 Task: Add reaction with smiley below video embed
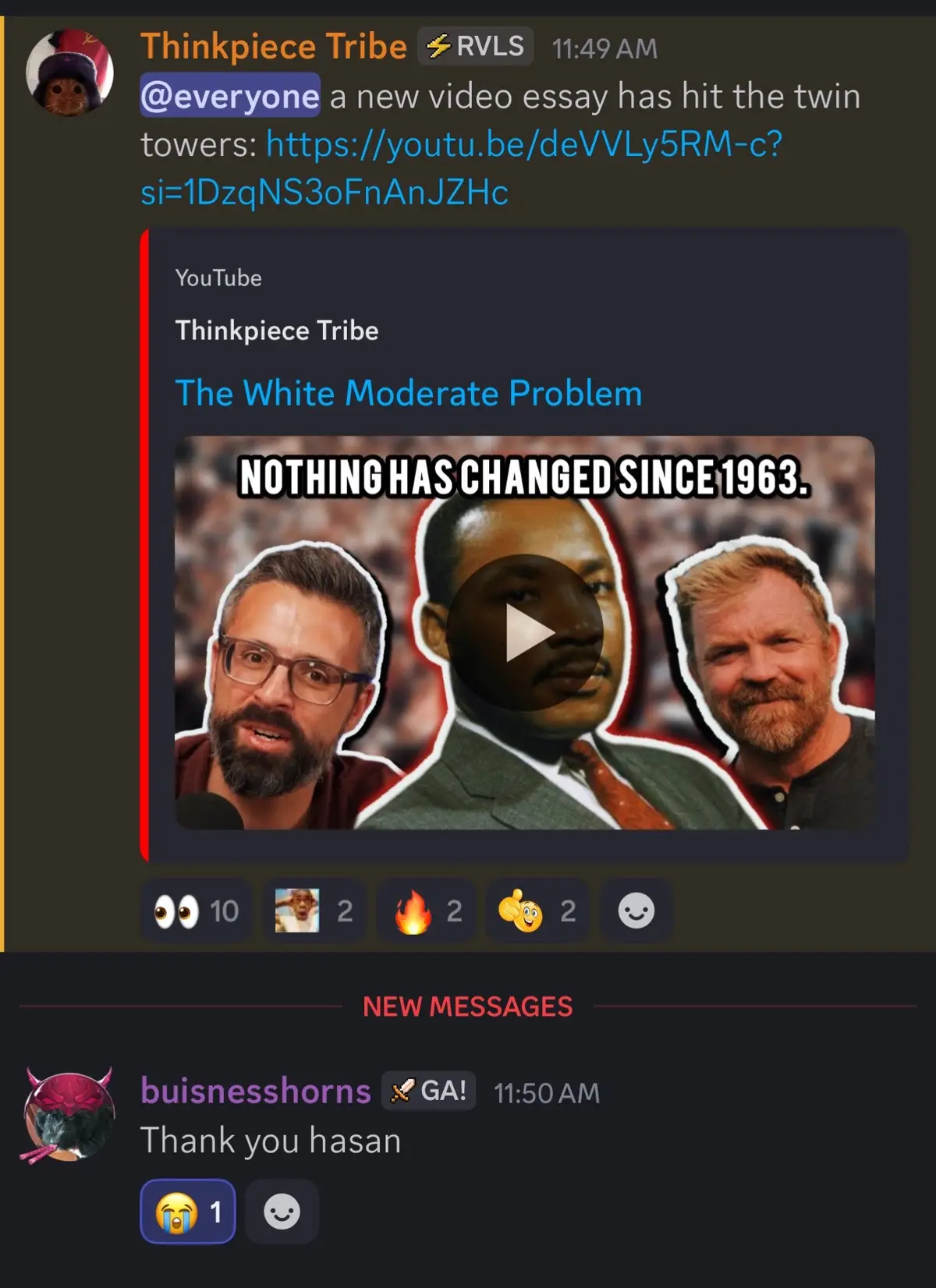pos(636,911)
